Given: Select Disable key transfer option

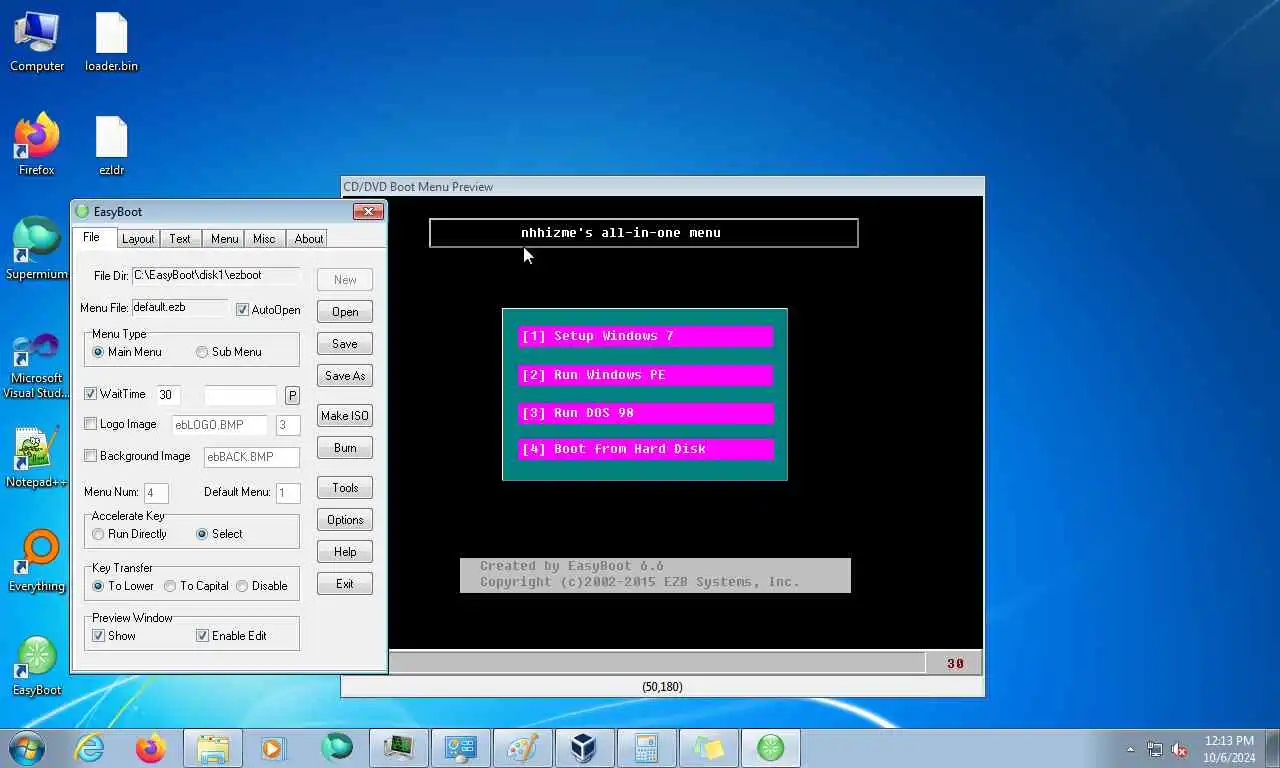Looking at the screenshot, I should [x=242, y=586].
